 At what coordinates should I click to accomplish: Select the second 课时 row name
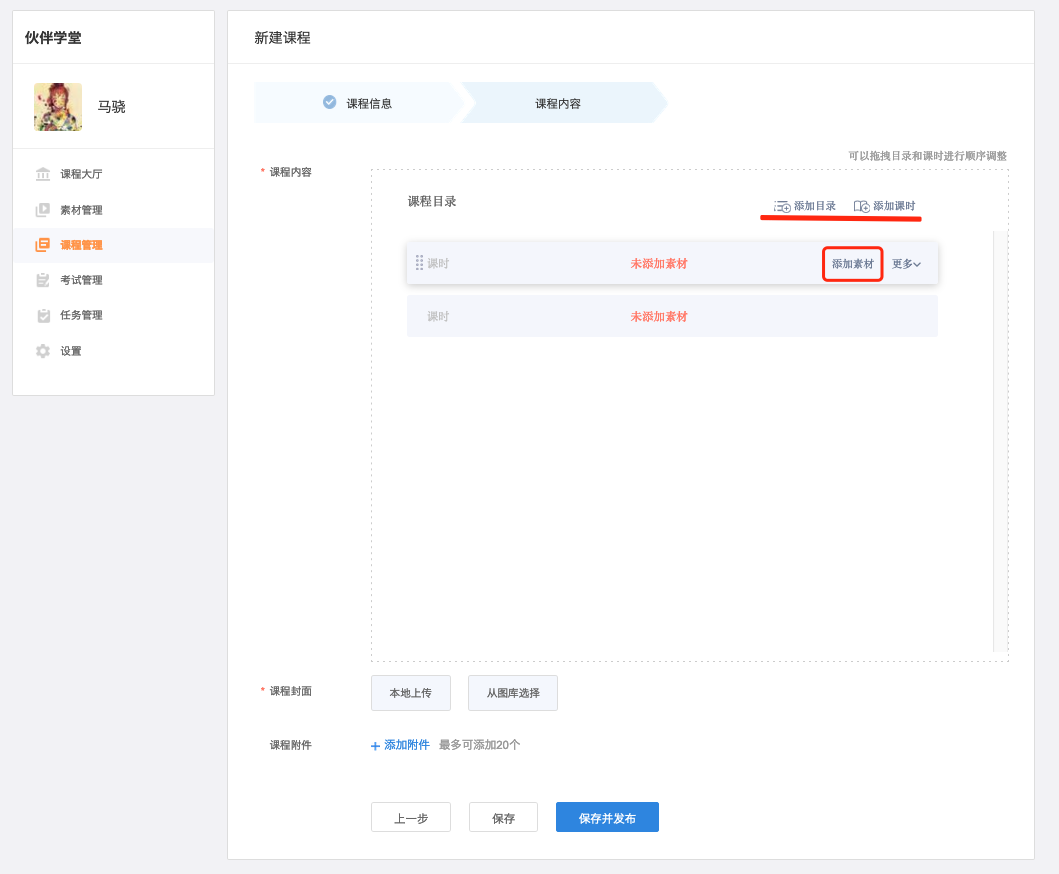[x=438, y=316]
